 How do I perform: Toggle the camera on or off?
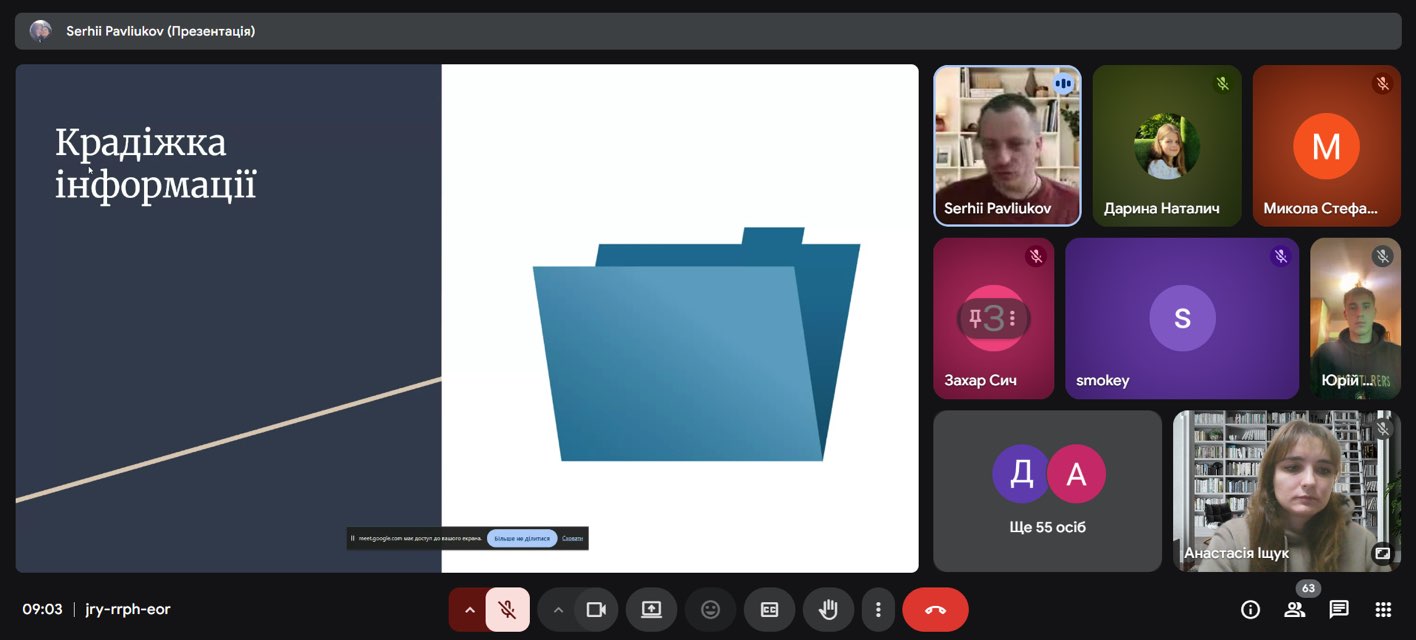point(597,609)
